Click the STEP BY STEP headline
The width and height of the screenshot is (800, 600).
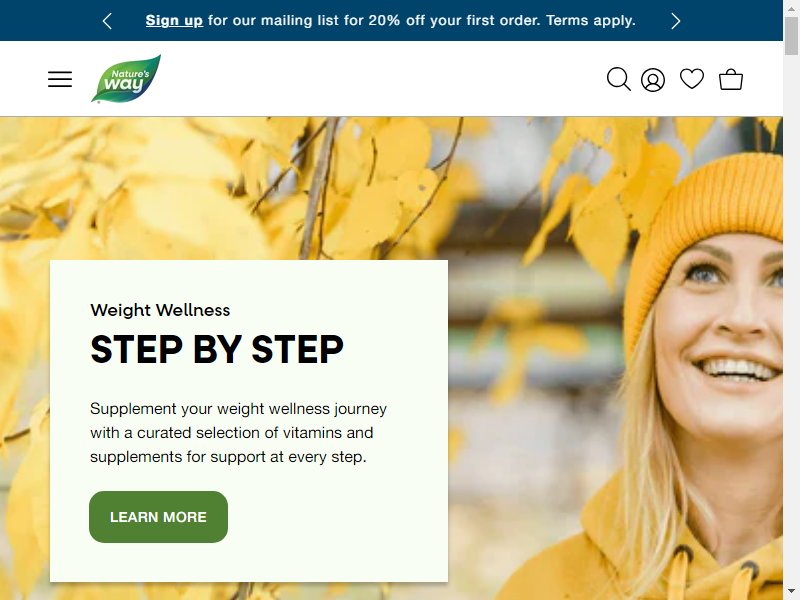(x=217, y=349)
